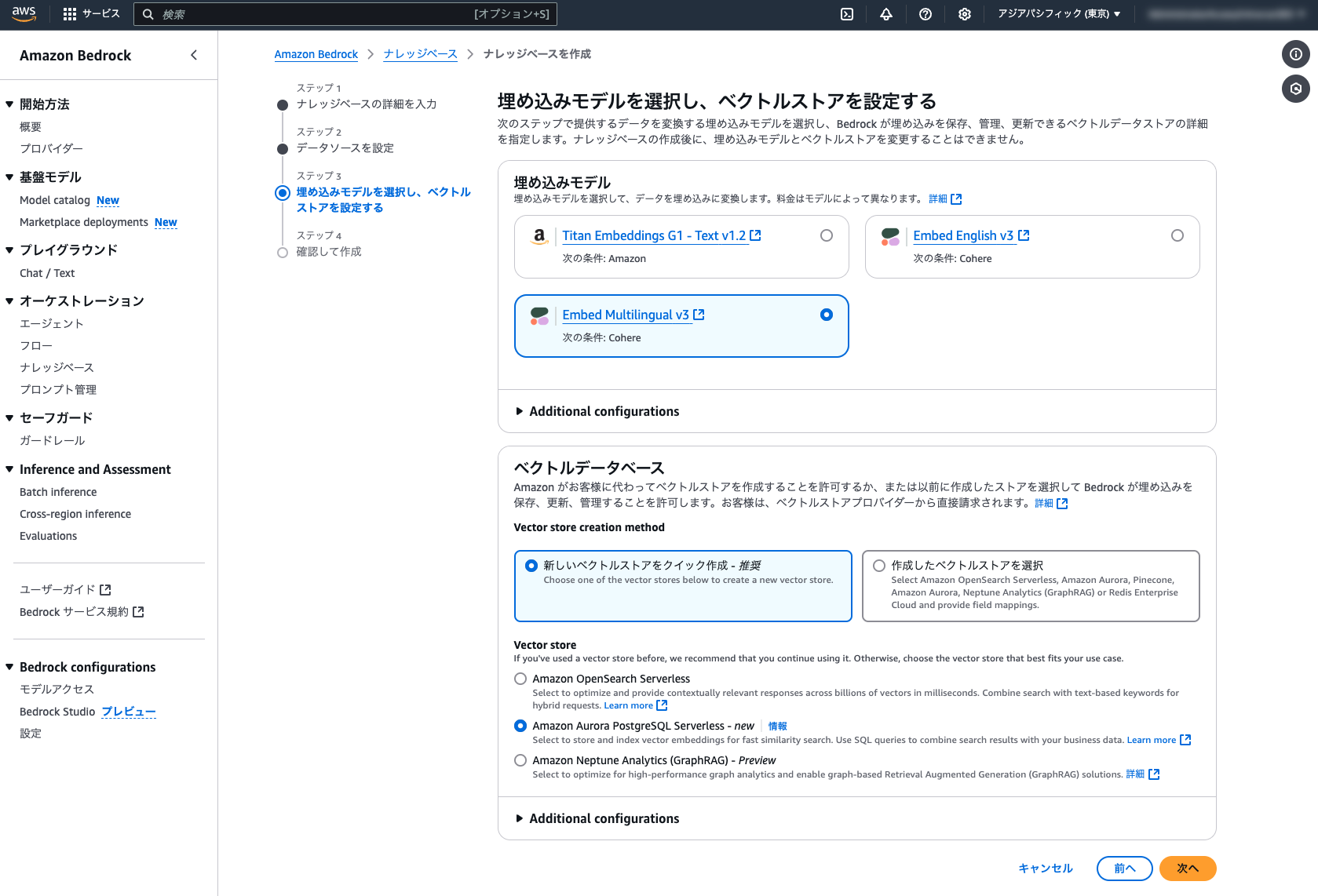Viewport: 1318px width, 896px height.
Task: Click the search magnifier icon
Action: [148, 14]
